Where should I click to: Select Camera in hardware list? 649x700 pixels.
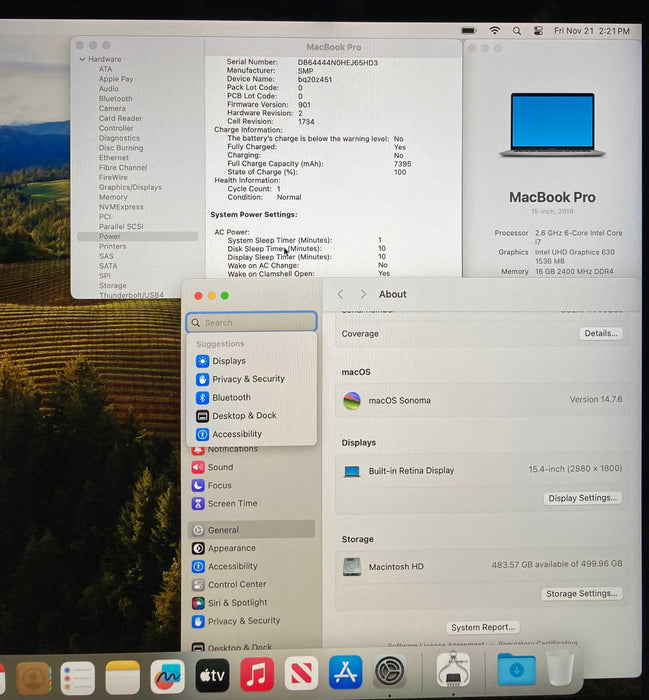[112, 108]
